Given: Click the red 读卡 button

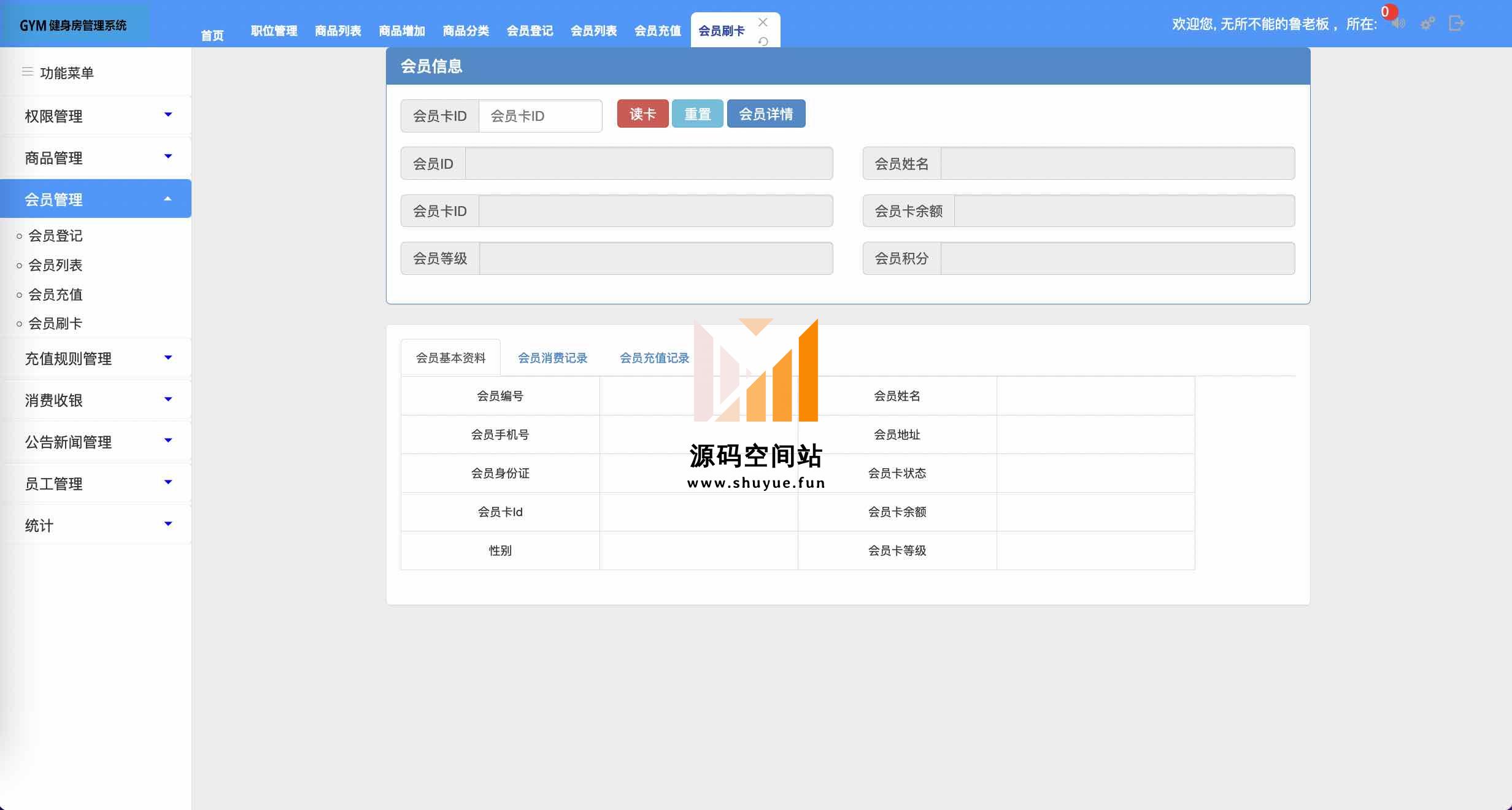Looking at the screenshot, I should 642,114.
